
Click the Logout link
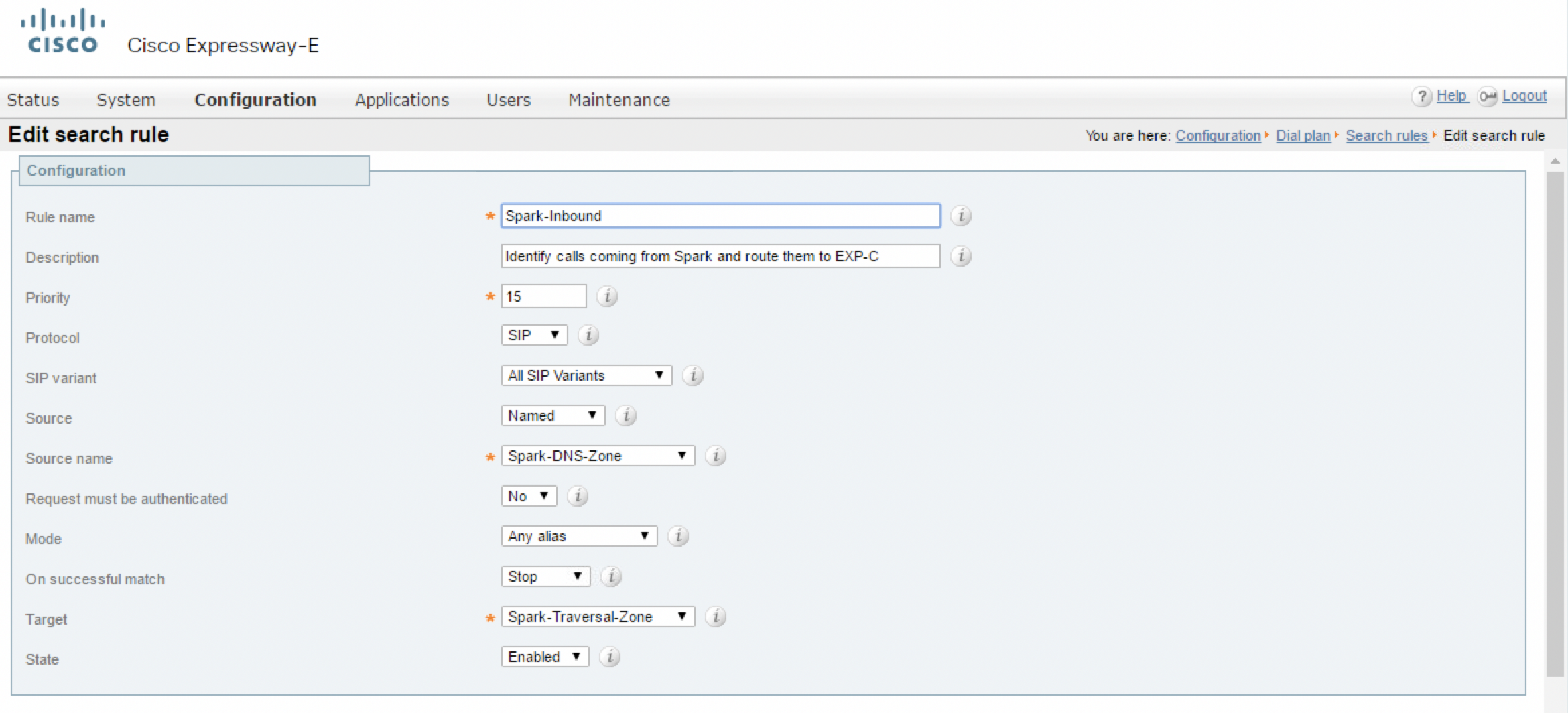(x=1524, y=96)
